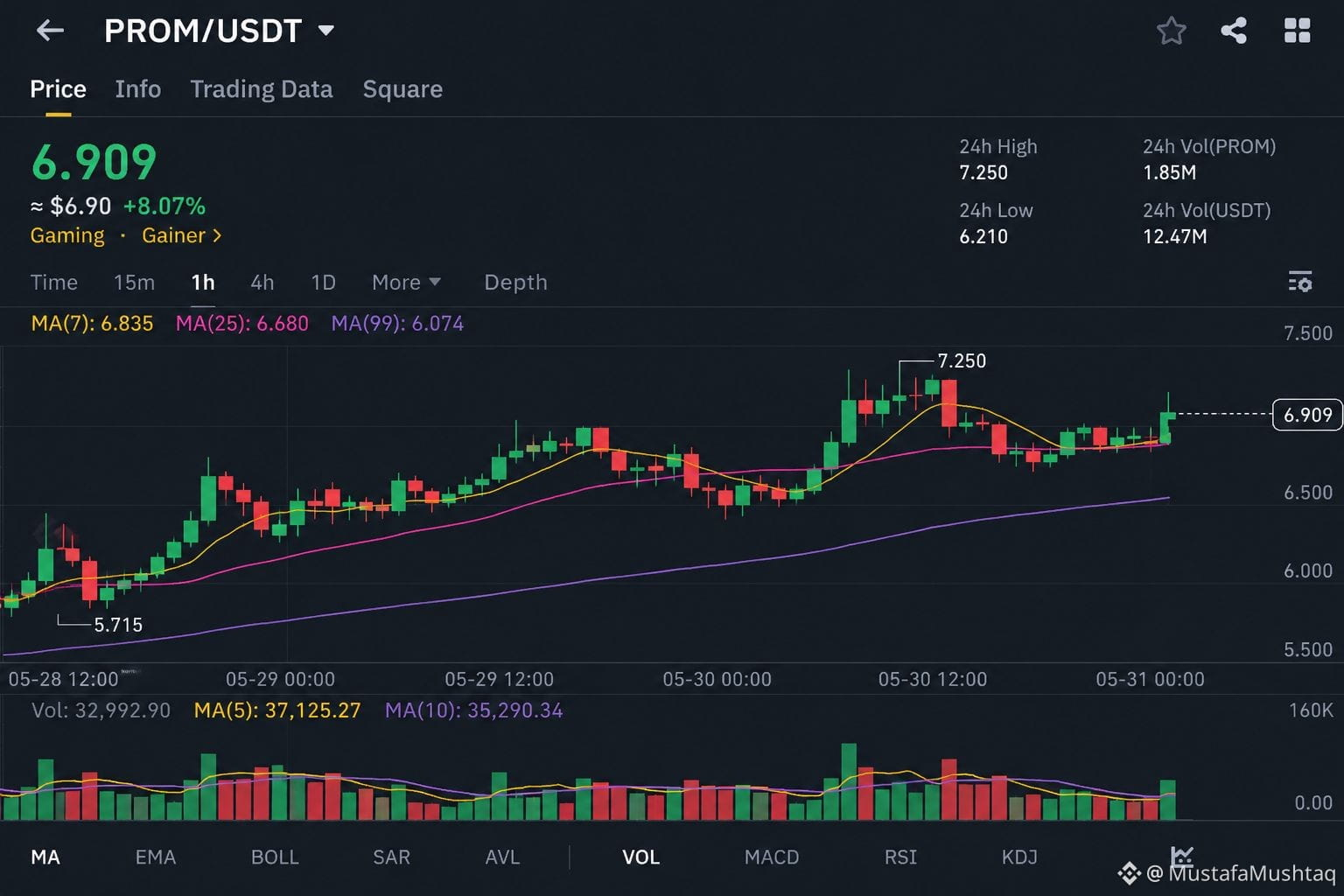Image resolution: width=1344 pixels, height=896 pixels.
Task: Toggle the MACD sub-indicator
Action: coord(772,857)
